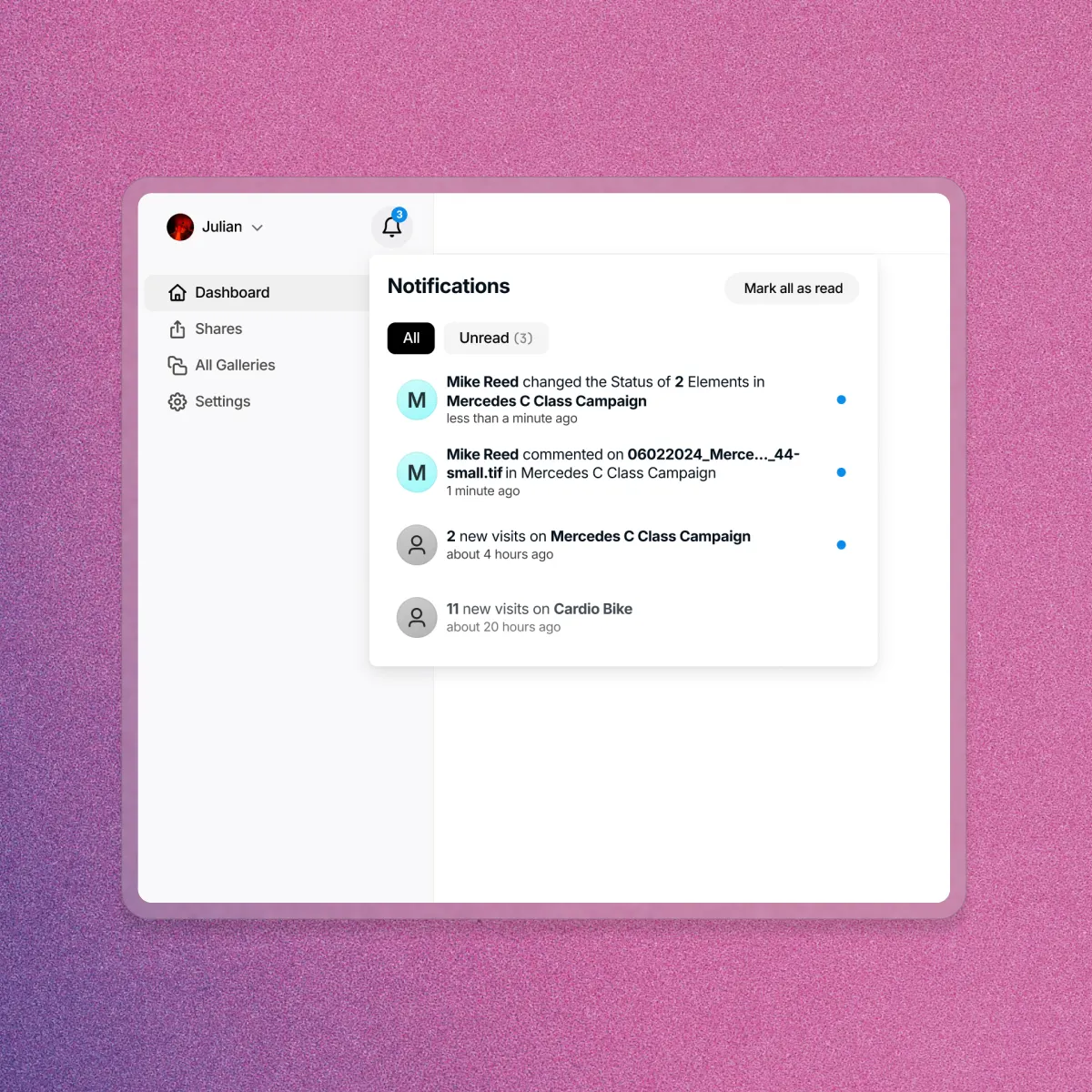Image resolution: width=1092 pixels, height=1092 pixels.
Task: Toggle read state of the status change notification
Action: 841,399
